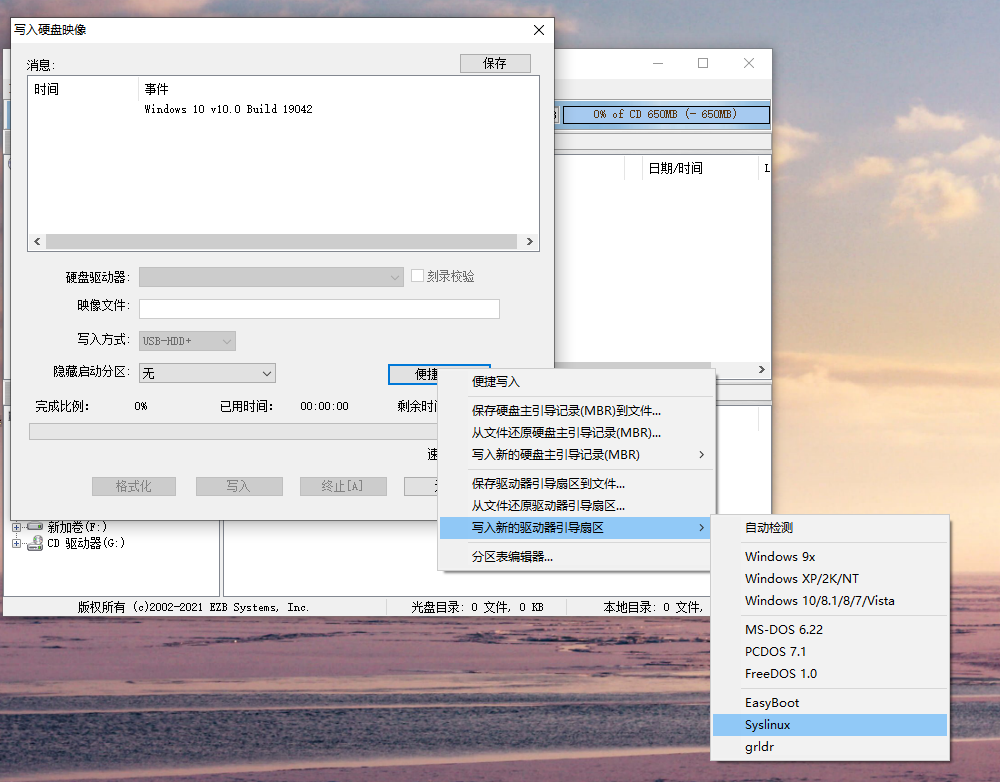This screenshot has height=782, width=1000.
Task: Select 新加卷(F:) in the tree
Action: pyautogui.click(x=77, y=527)
